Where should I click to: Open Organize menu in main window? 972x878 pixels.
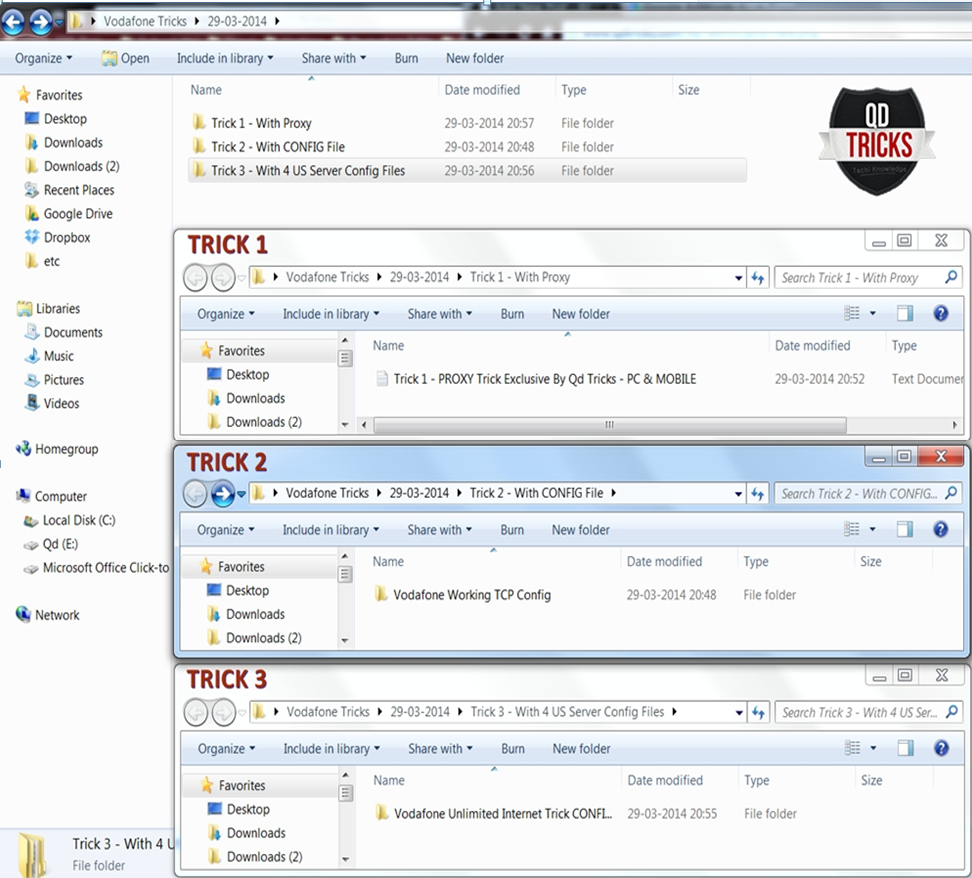43,58
